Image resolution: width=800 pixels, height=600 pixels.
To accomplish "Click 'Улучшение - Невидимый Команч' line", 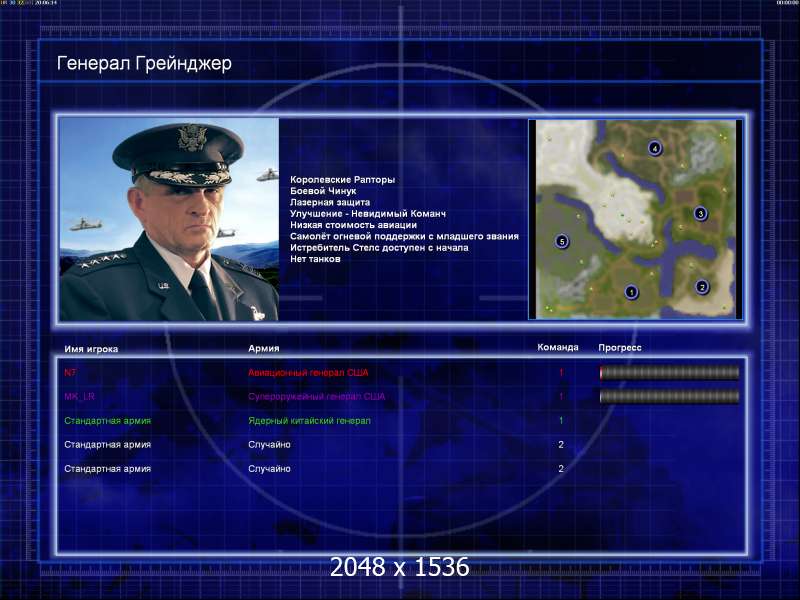I will click(x=368, y=213).
